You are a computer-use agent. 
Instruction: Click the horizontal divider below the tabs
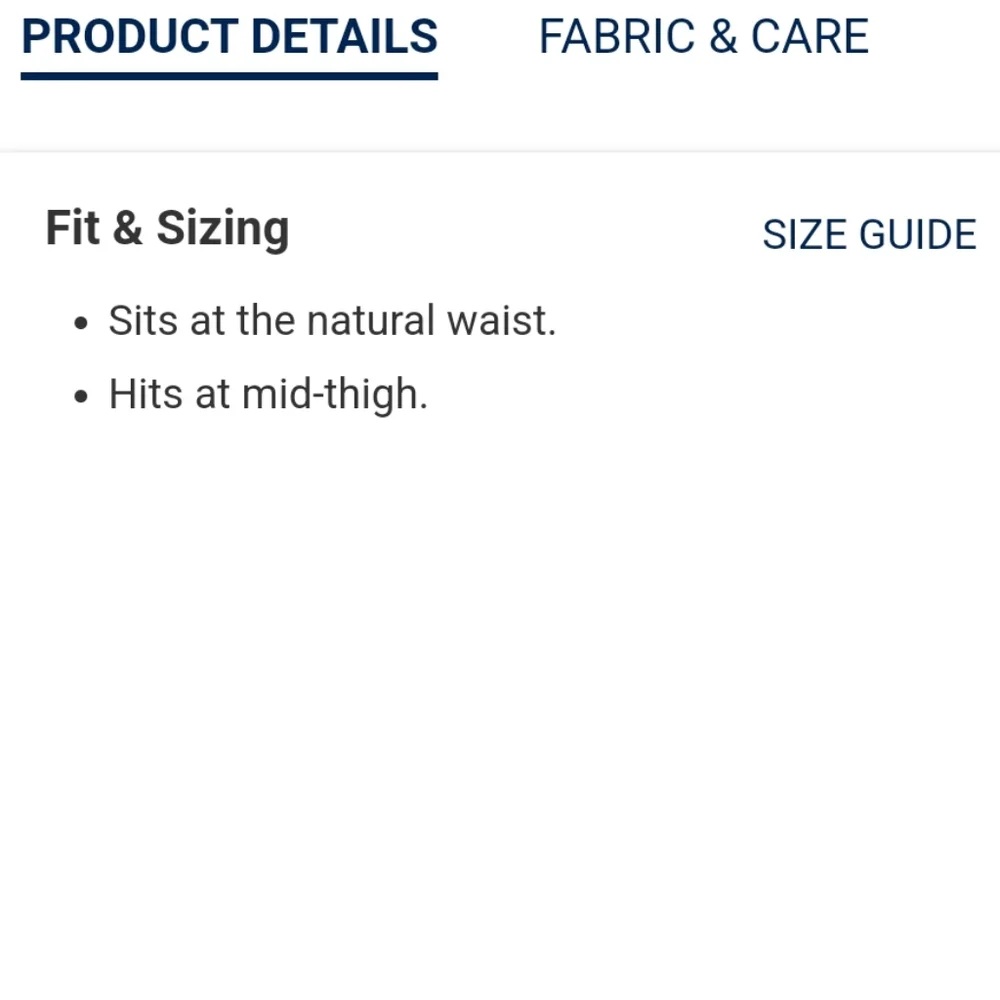[500, 152]
